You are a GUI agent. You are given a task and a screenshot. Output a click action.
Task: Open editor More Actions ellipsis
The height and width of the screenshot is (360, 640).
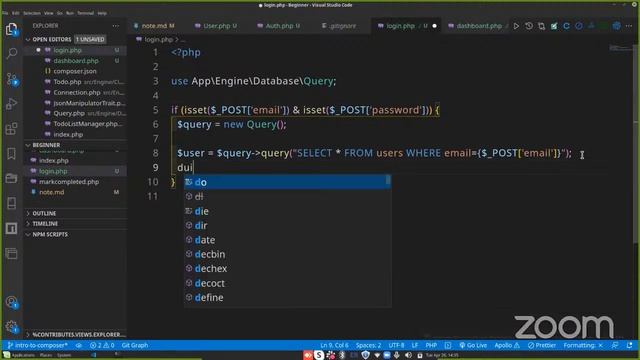click(629, 26)
